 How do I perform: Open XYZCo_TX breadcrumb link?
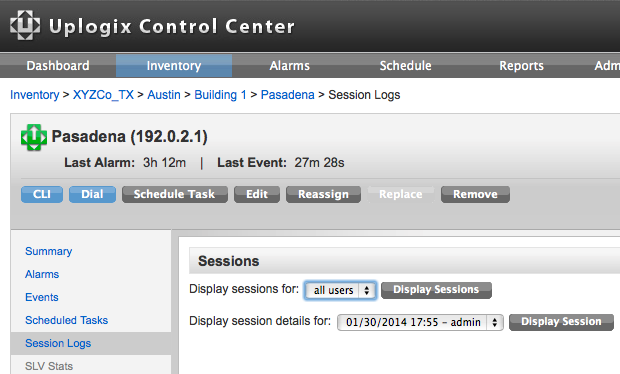103,95
